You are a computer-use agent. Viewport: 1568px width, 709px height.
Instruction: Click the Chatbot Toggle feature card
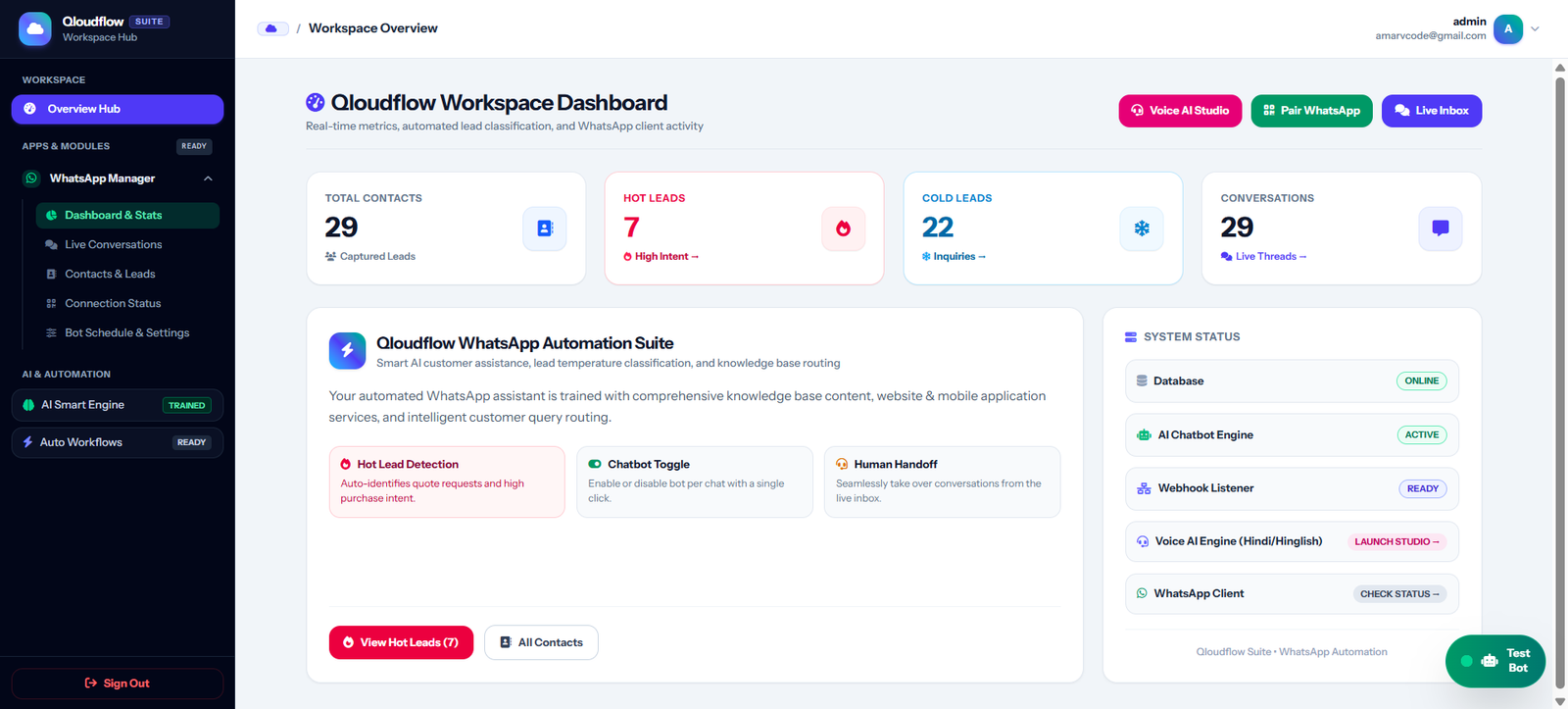click(695, 481)
